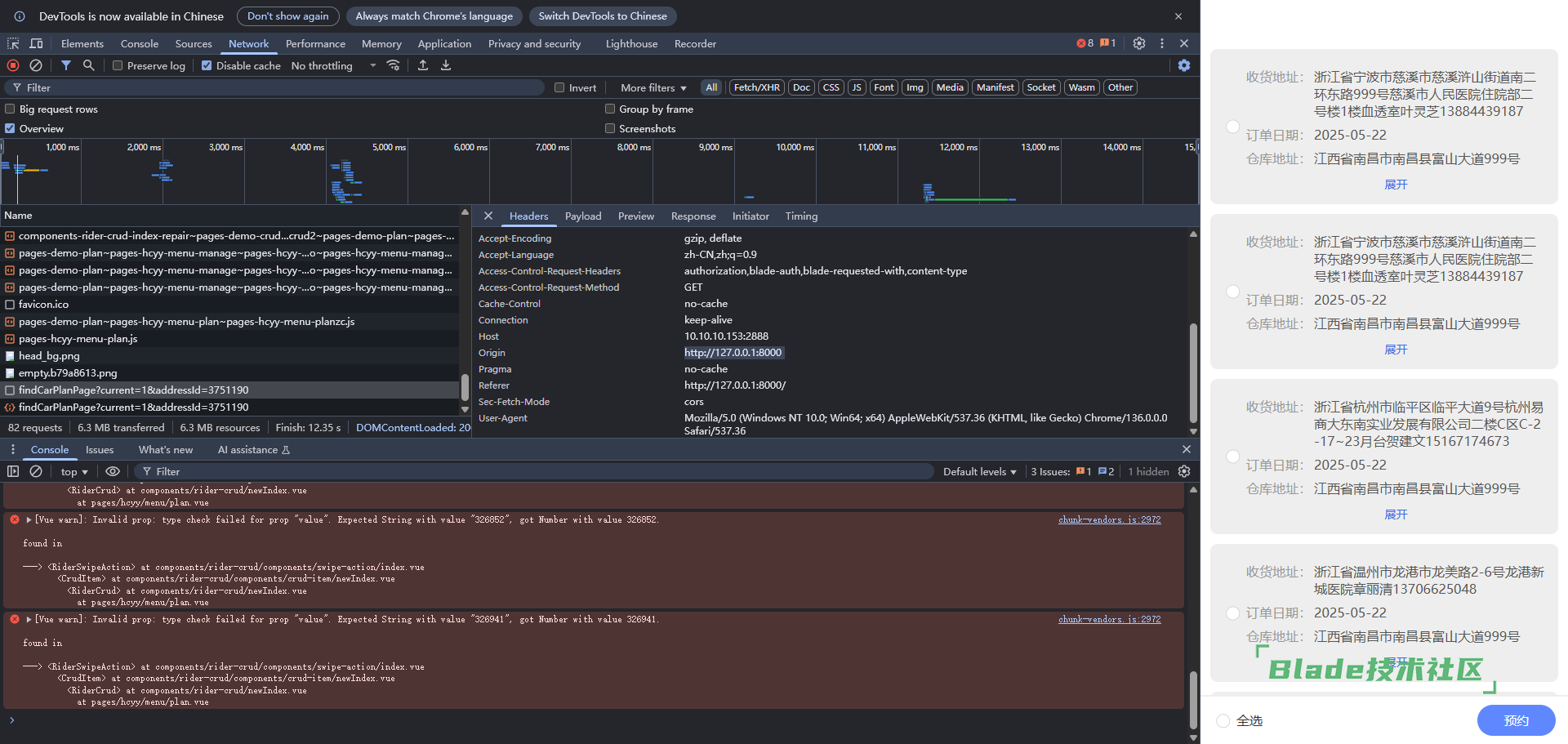Enable Big request rows

[10, 109]
